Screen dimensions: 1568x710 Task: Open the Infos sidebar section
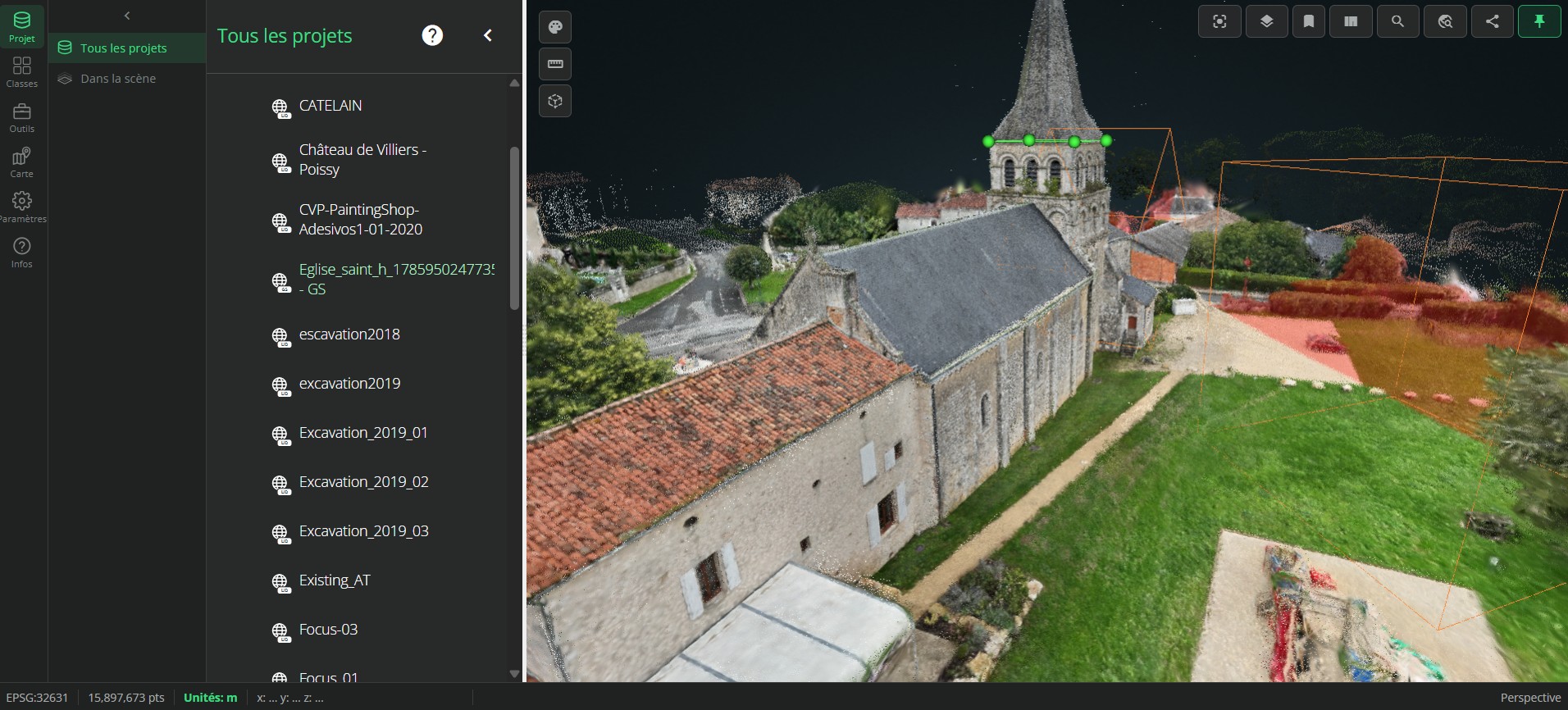22,252
